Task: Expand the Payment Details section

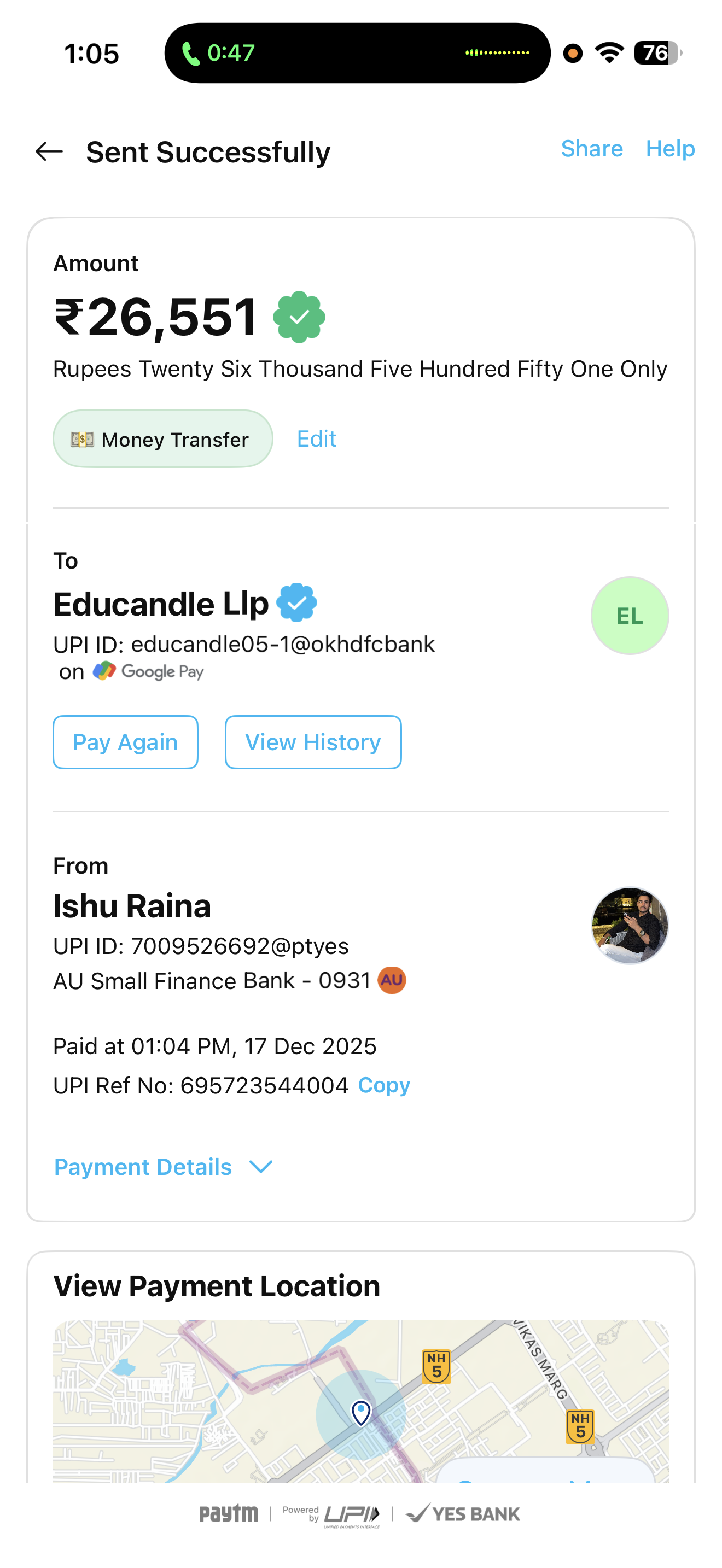Action: point(143,1167)
